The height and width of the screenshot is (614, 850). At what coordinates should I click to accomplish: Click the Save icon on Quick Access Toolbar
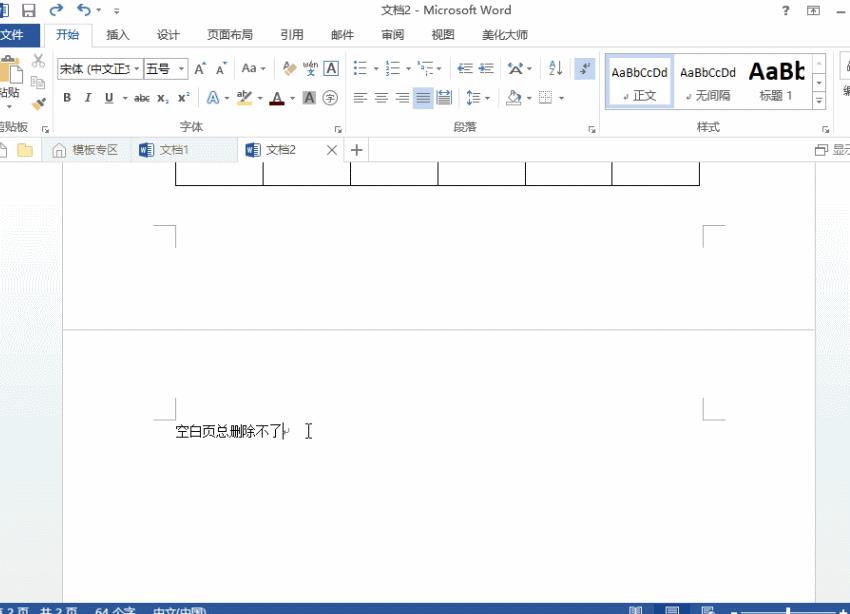pos(27,9)
